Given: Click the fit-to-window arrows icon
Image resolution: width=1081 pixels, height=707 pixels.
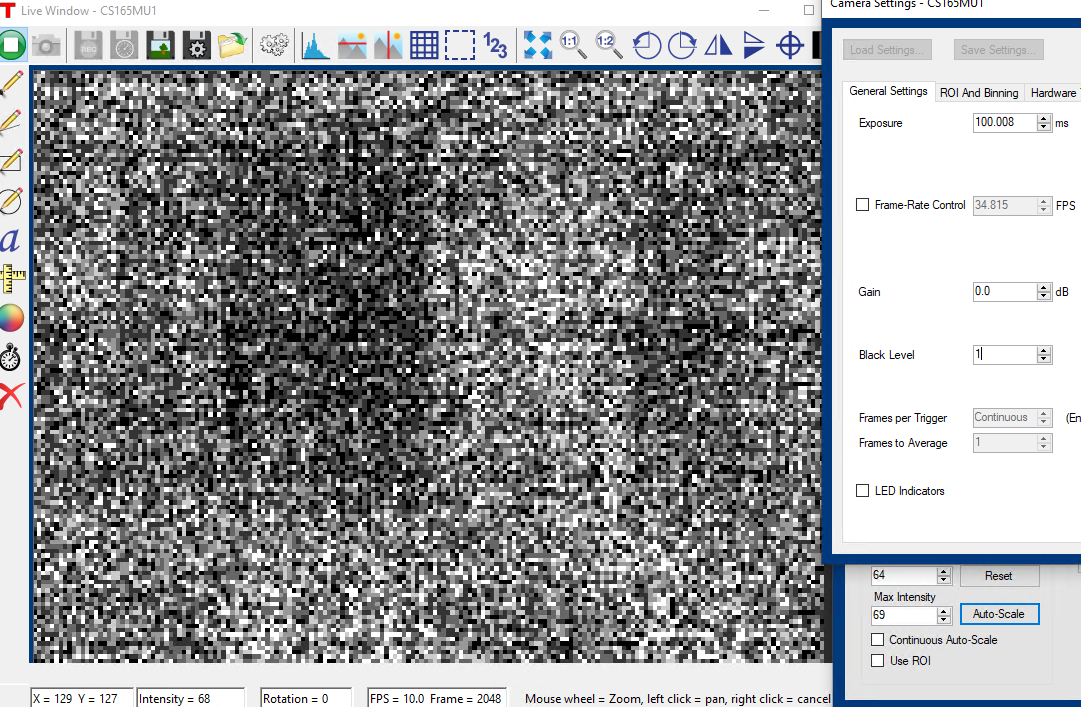Looking at the screenshot, I should pos(538,45).
